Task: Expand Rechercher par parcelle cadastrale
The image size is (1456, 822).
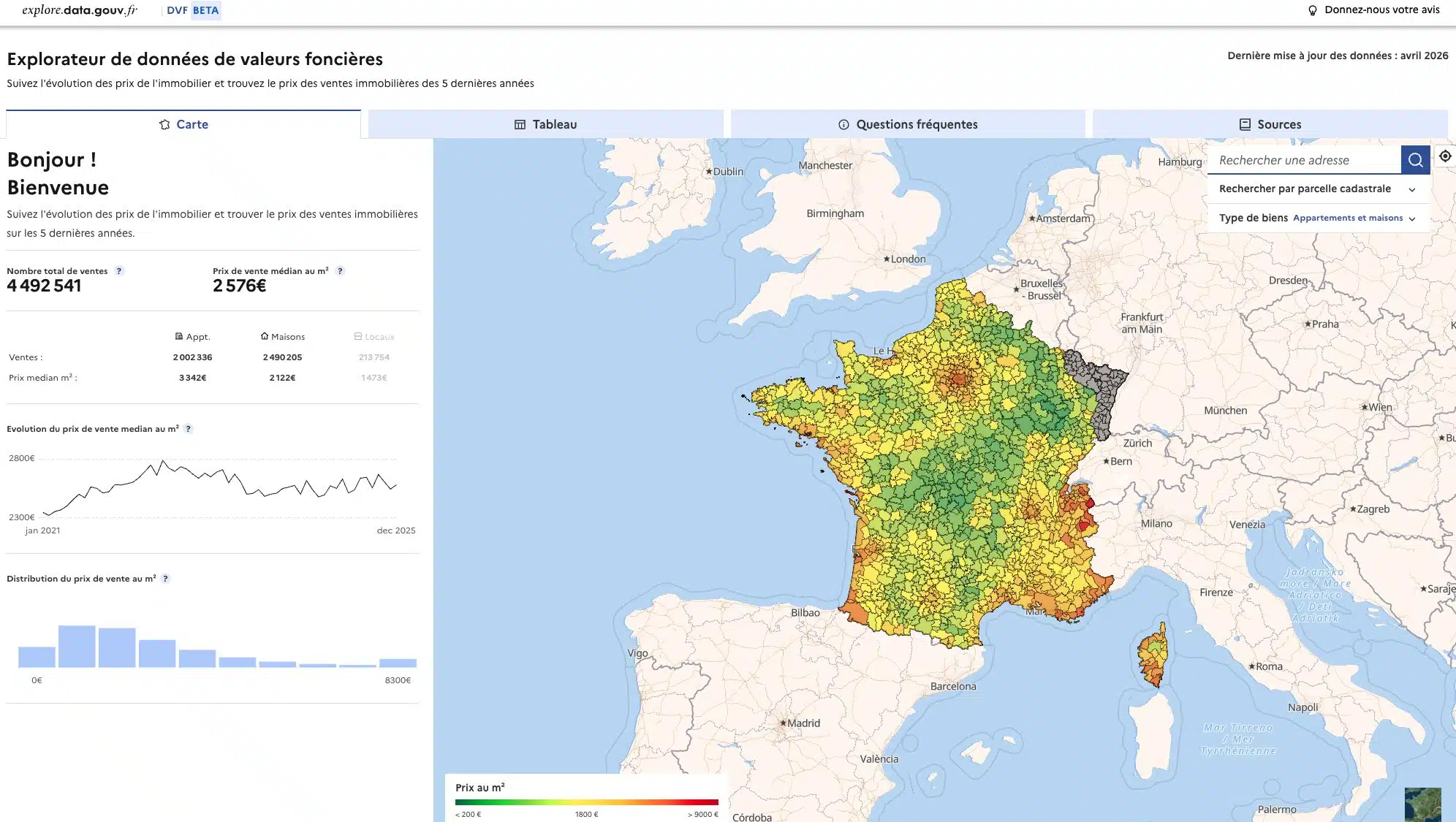Action: pos(1318,189)
